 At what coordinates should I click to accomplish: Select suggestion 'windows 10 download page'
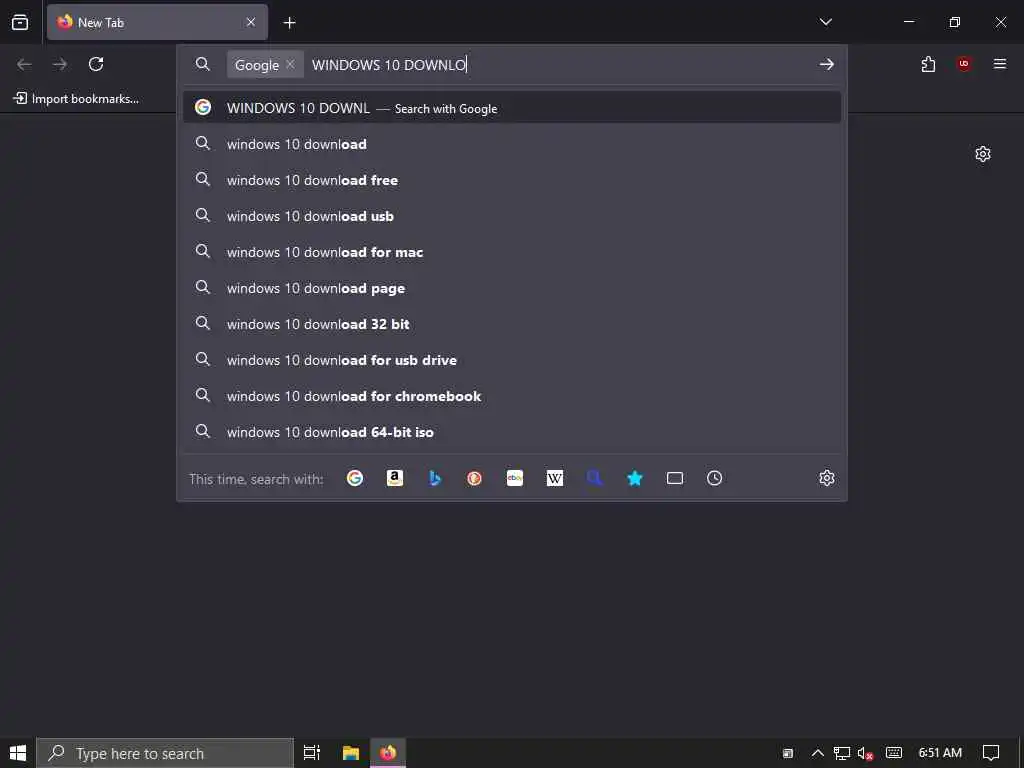512,288
